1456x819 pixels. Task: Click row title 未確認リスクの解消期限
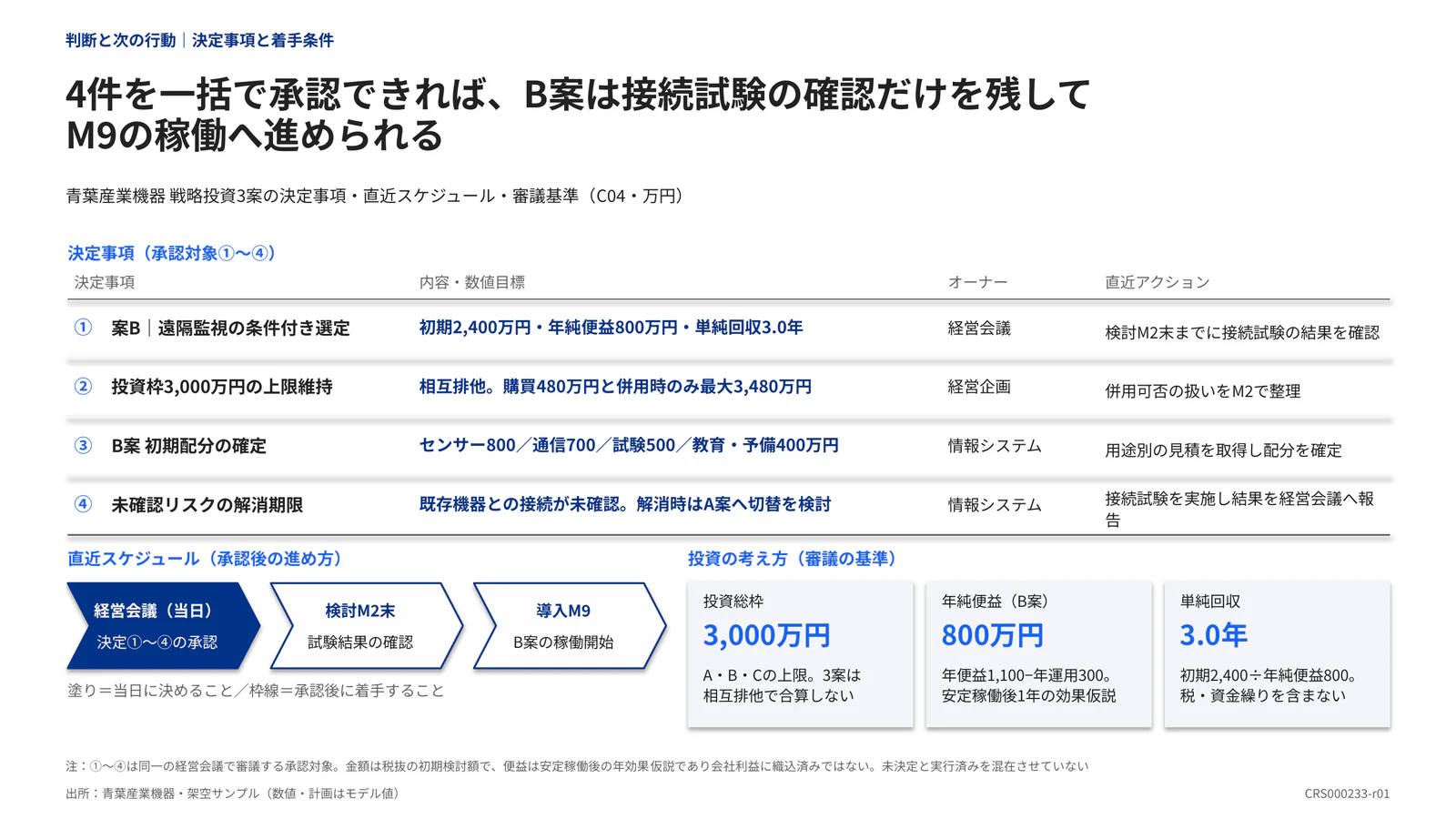207,505
